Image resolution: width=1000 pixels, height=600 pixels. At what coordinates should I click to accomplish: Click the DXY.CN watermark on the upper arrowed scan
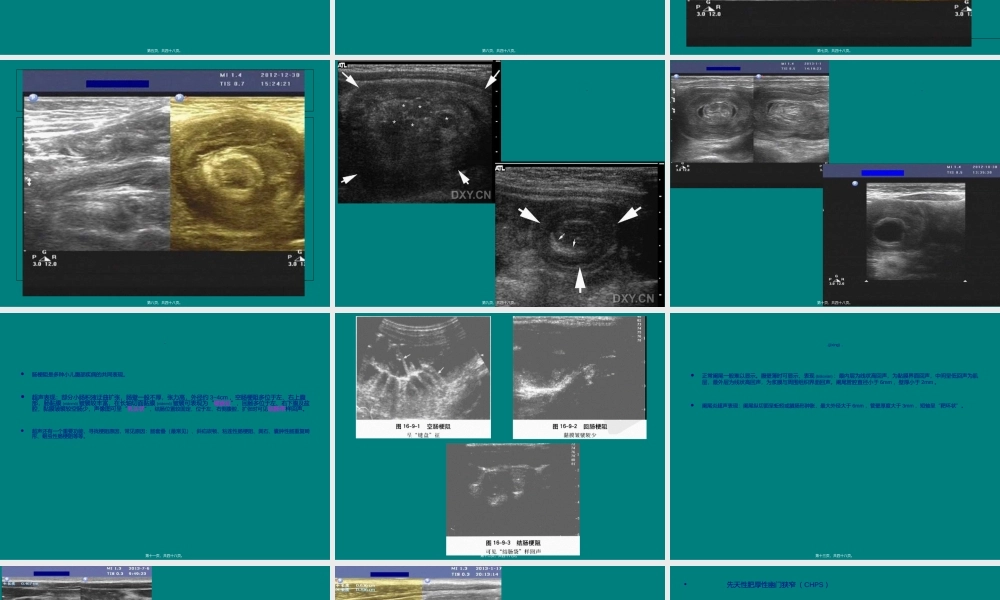coord(470,196)
